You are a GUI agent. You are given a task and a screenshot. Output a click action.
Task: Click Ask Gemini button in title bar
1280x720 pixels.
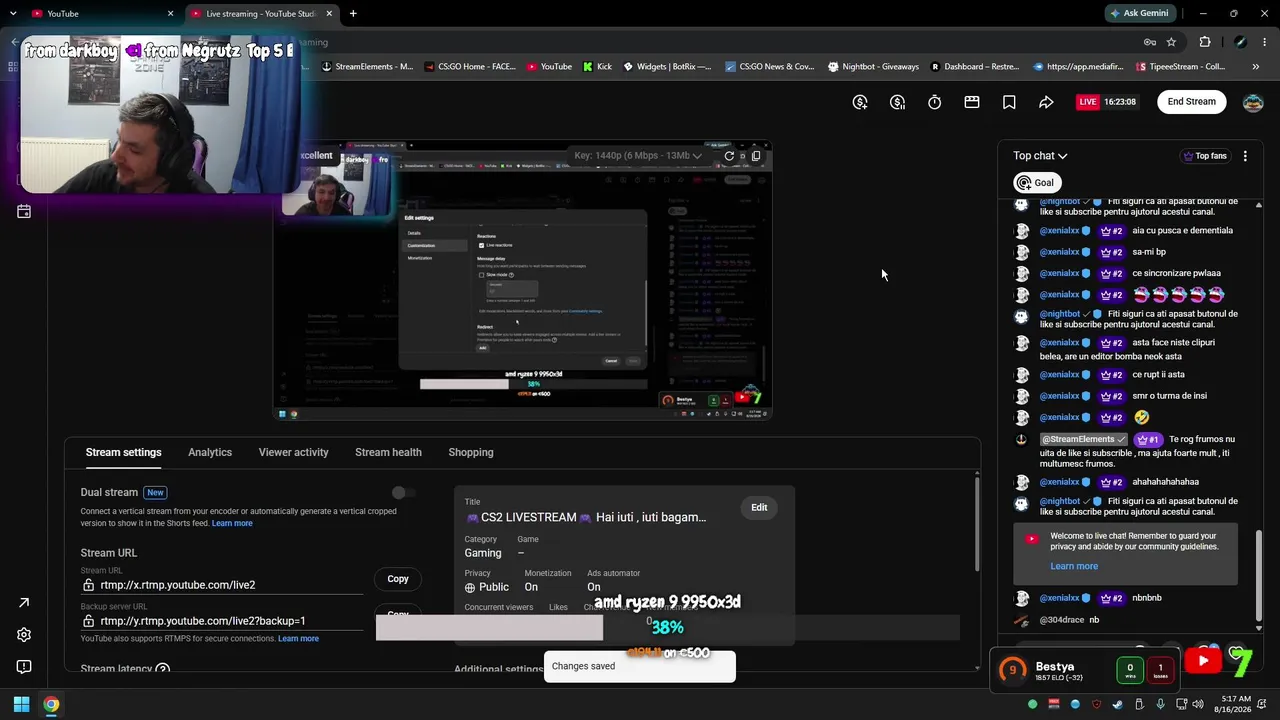(x=1139, y=13)
